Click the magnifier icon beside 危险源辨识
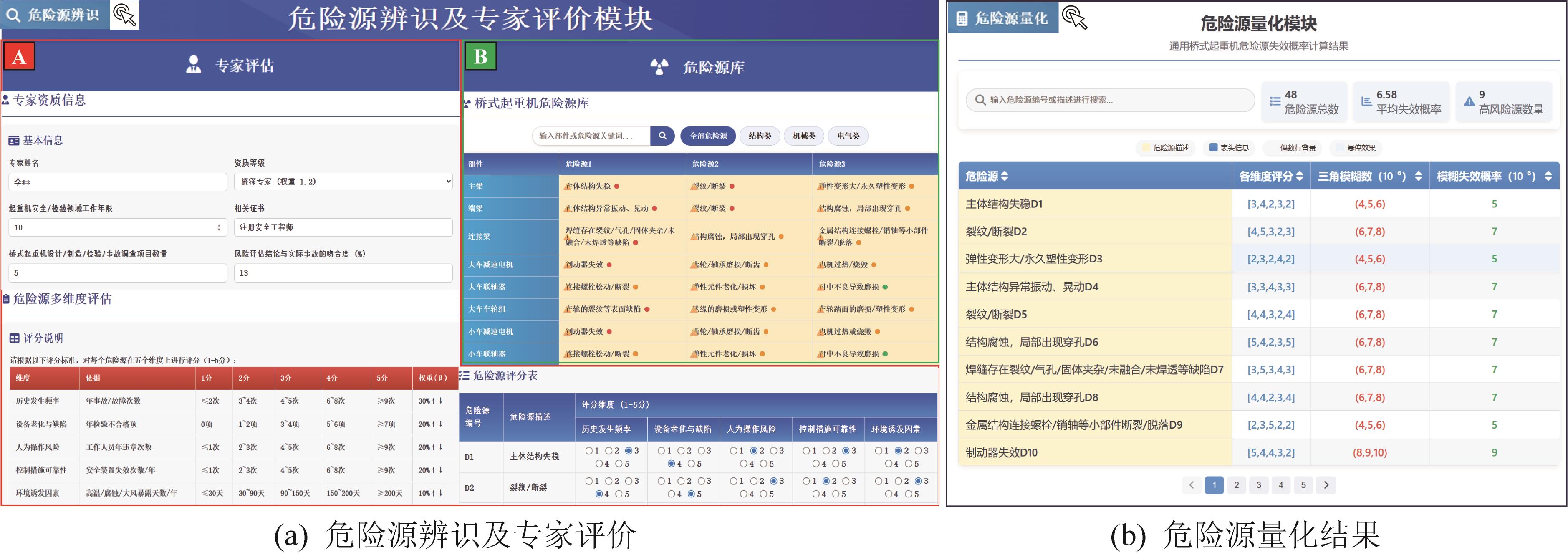The image size is (1568, 555). point(13,15)
